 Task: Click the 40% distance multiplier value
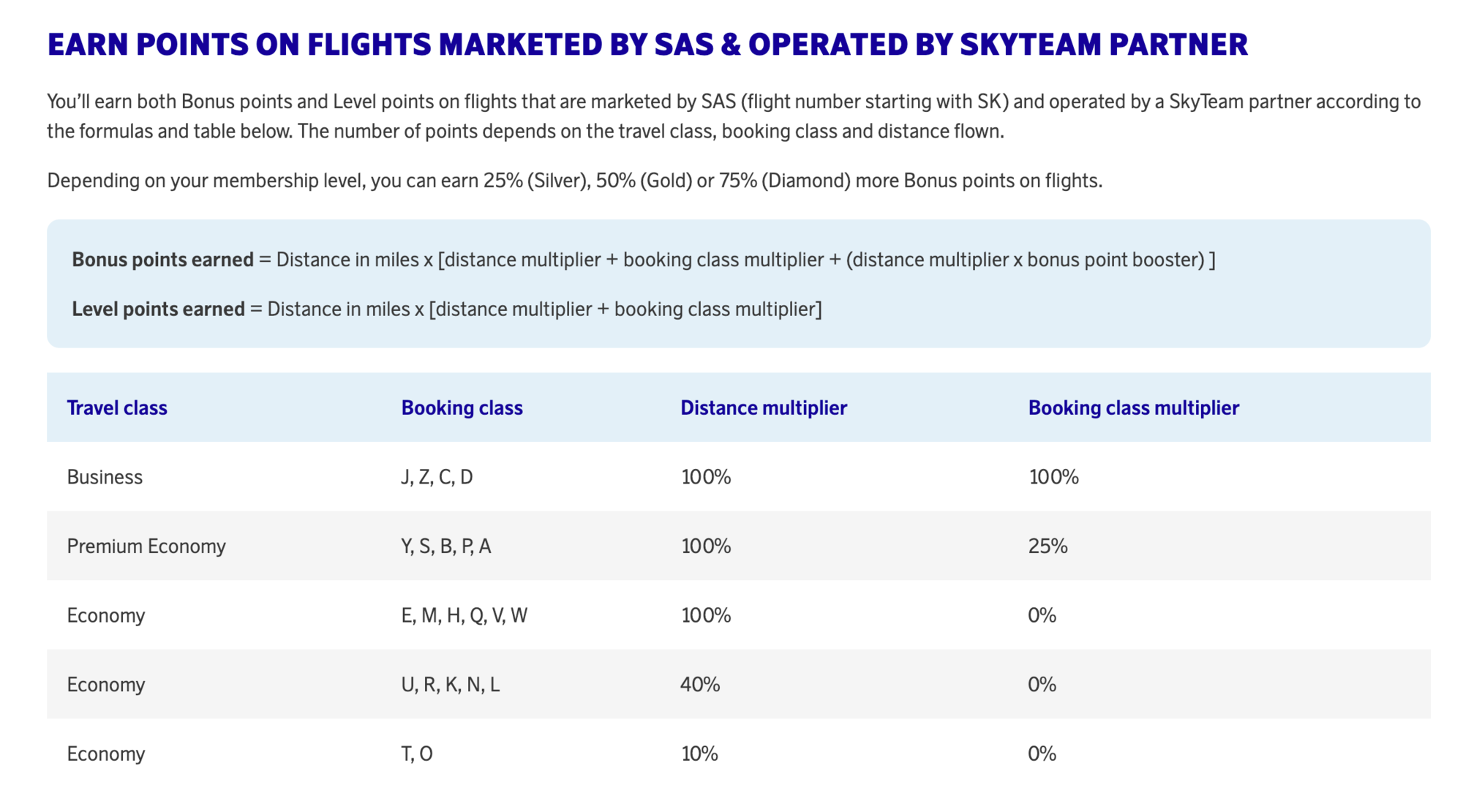[700, 684]
